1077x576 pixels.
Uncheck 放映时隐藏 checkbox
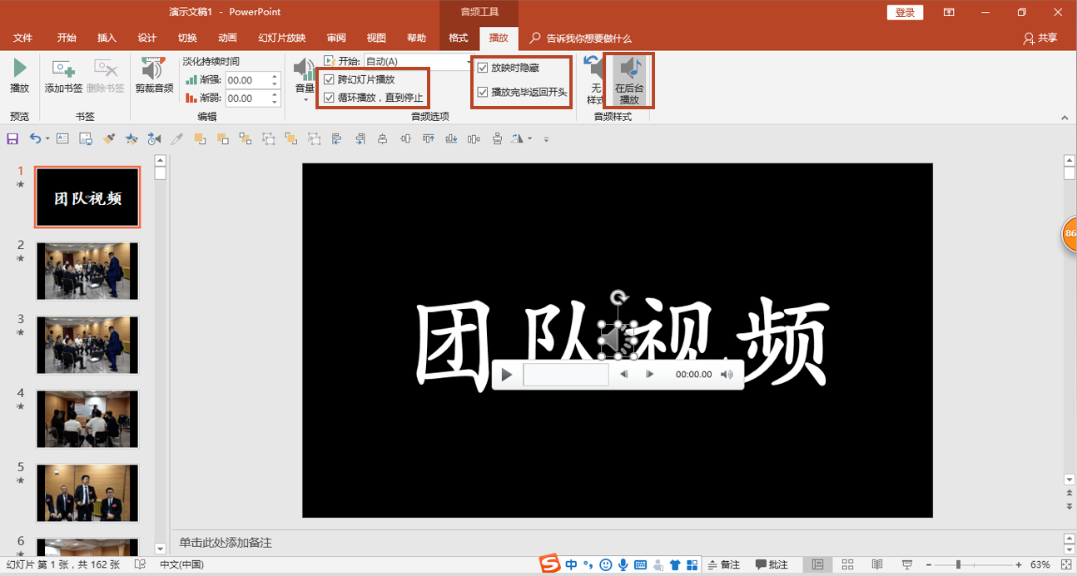tap(485, 68)
